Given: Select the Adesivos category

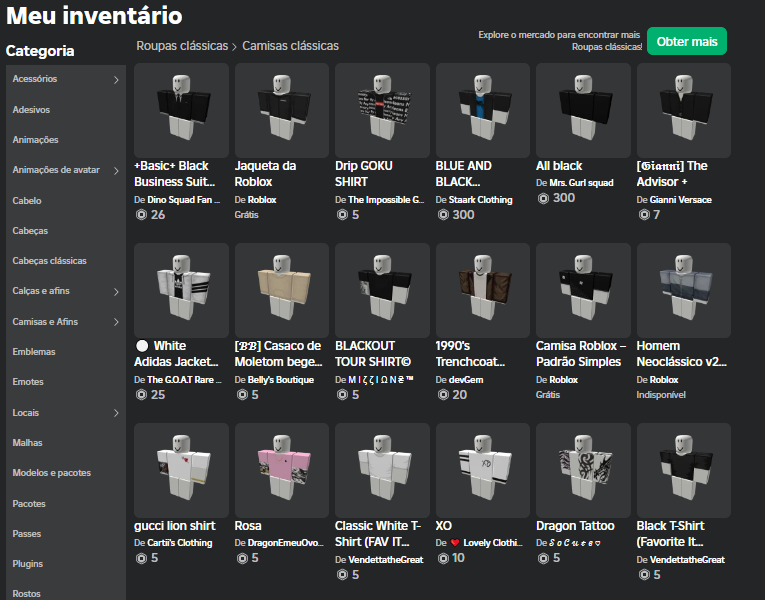Looking at the screenshot, I should click(x=31, y=110).
